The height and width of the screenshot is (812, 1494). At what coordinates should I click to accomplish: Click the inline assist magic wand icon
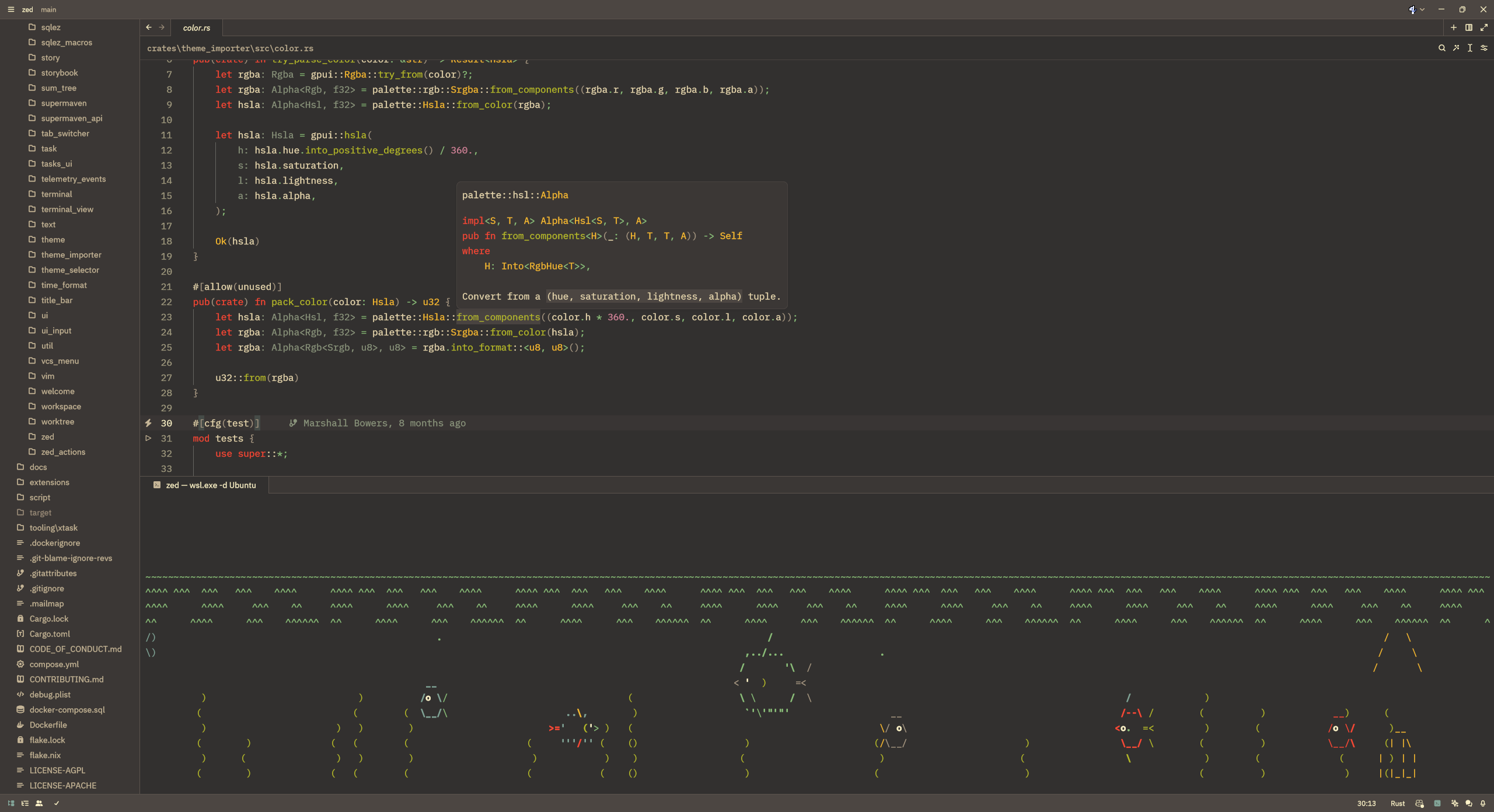1456,48
